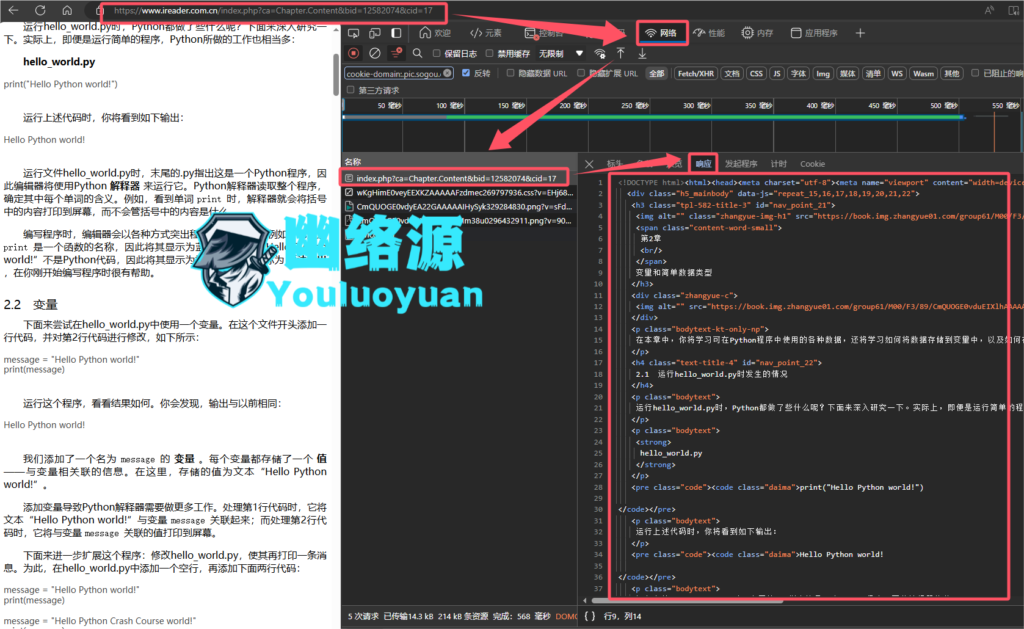
Task: Click the pretty-print braces icon
Action: pos(590,616)
